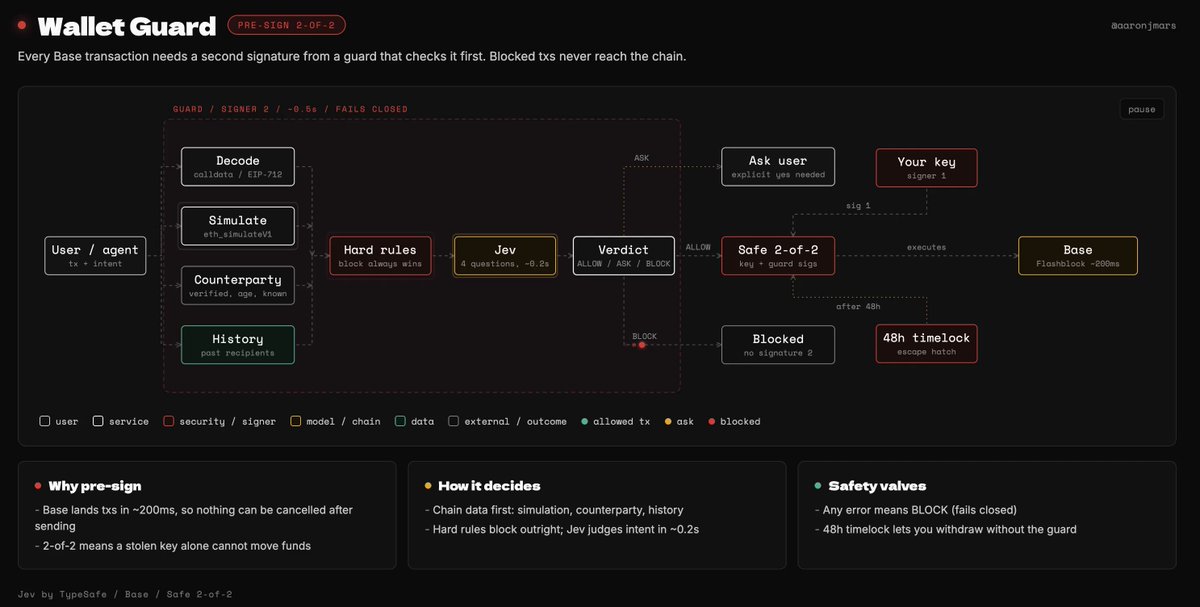Select the Base Flashblock node
This screenshot has height=607, width=1200.
[1078, 256]
